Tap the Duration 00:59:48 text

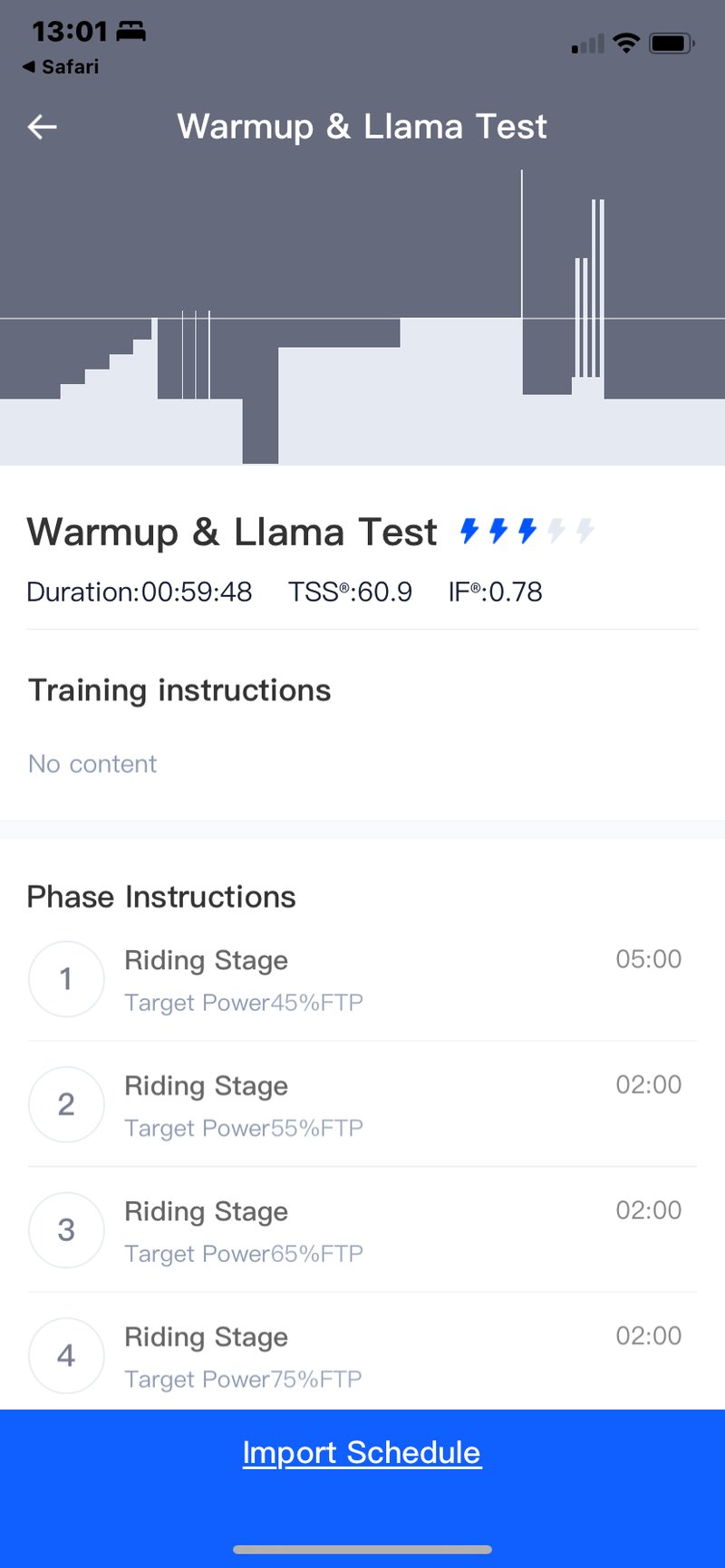(x=140, y=592)
